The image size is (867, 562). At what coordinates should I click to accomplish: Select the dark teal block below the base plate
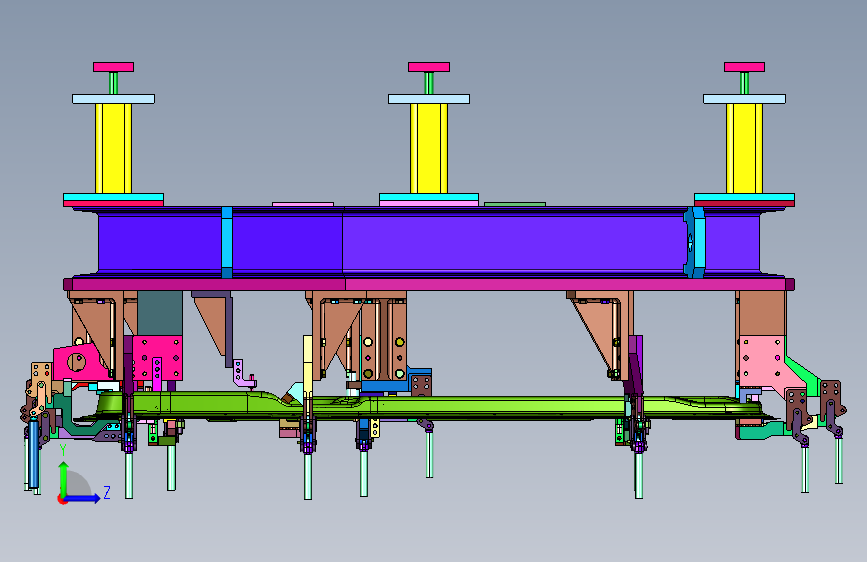160,313
